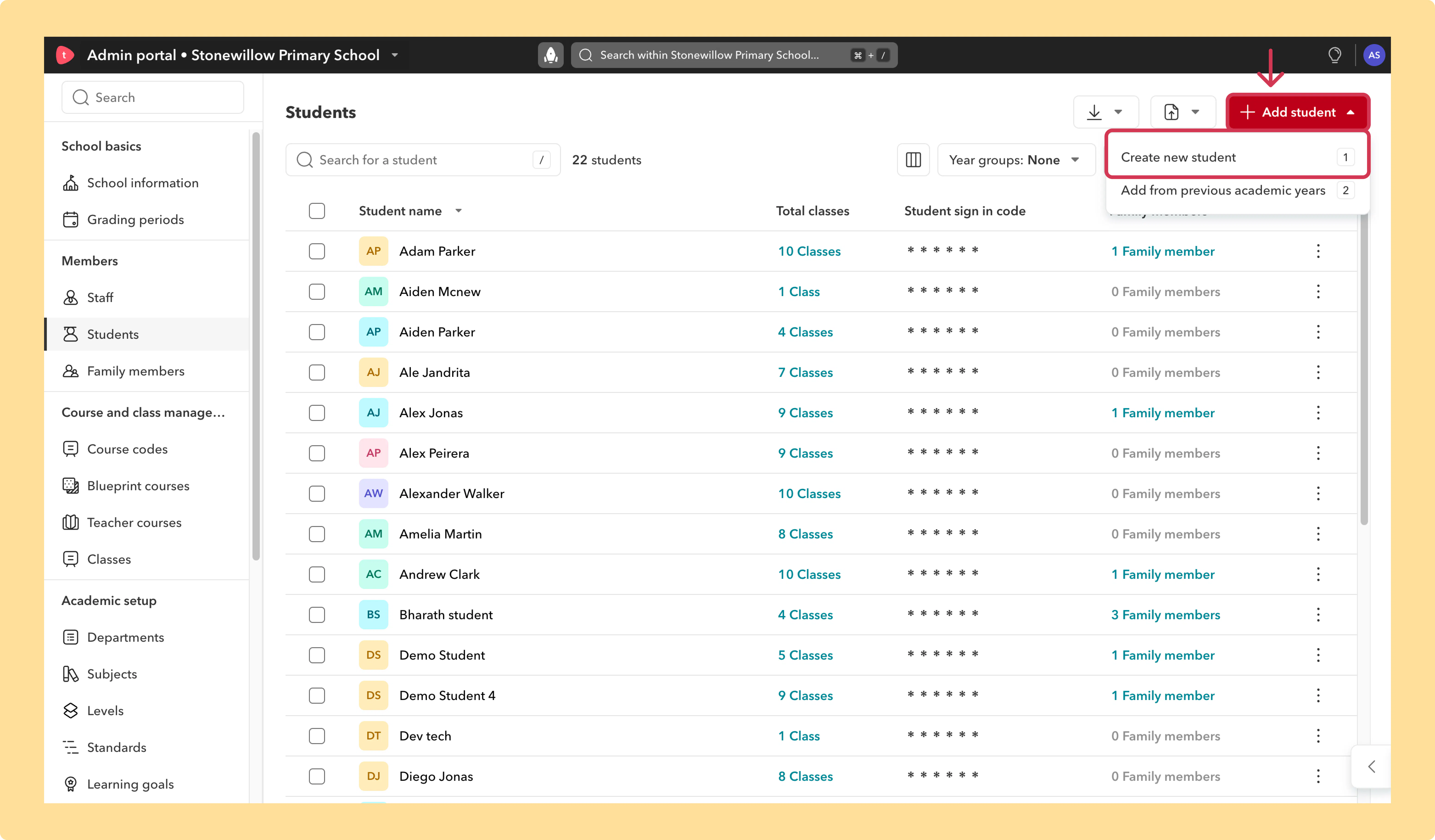
Task: Click the sidebar vertical scrollbar
Action: 256,346
